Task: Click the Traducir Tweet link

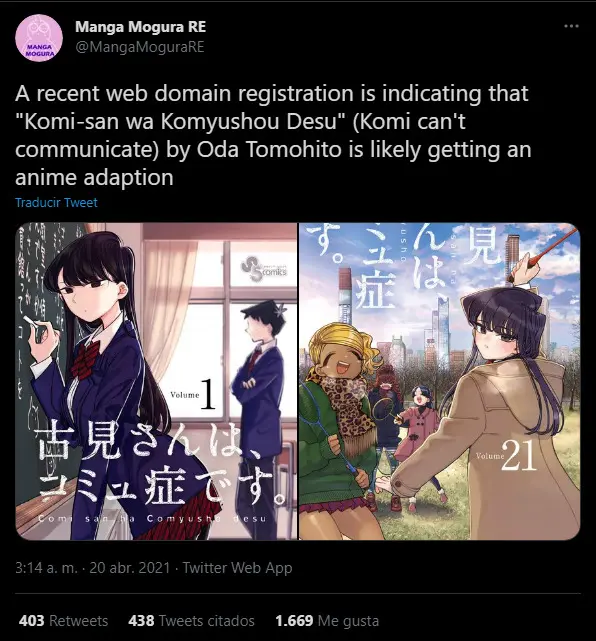Action: point(56,202)
